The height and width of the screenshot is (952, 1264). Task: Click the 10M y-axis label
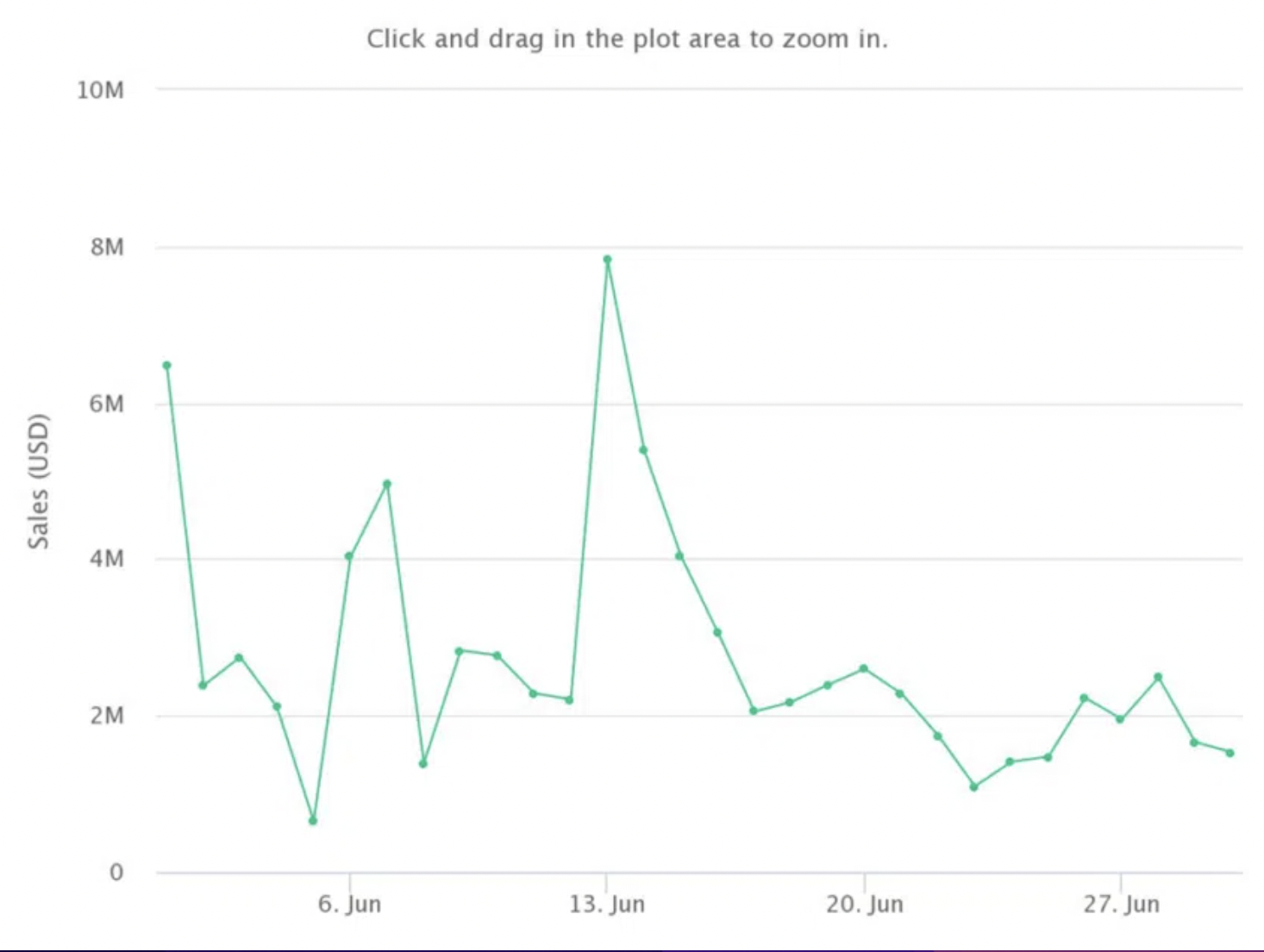pos(100,91)
